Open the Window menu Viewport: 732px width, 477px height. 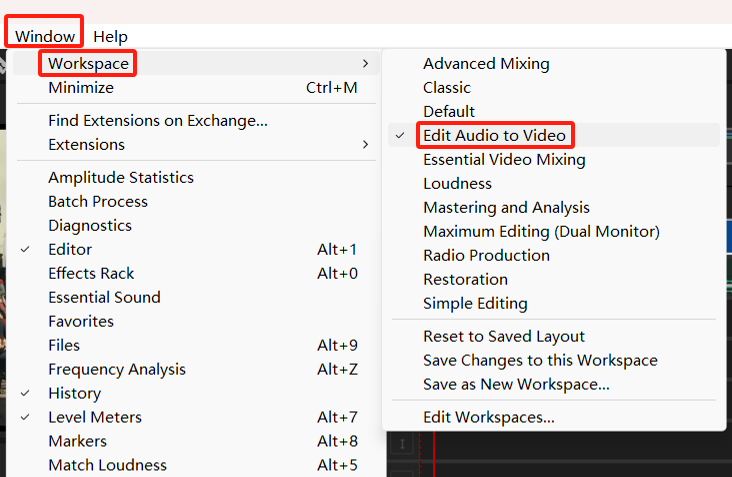[45, 36]
